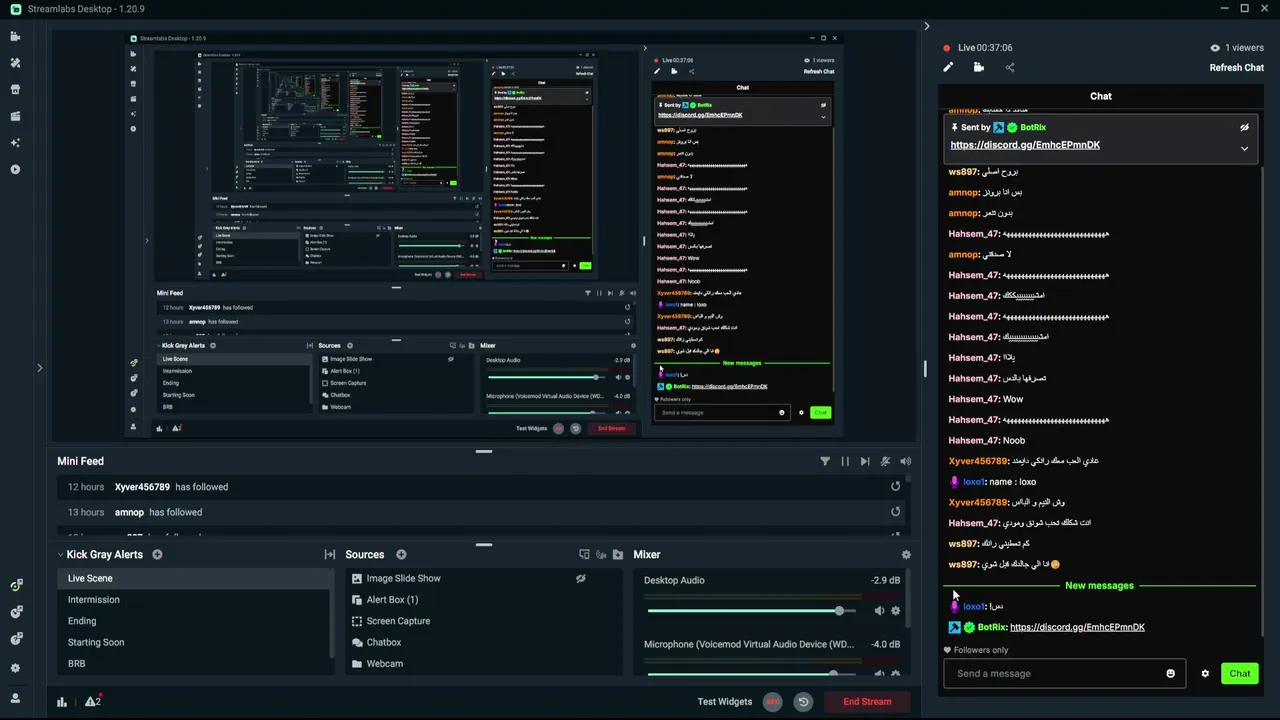Open the widget/audio source icon in Sources header

pos(601,554)
